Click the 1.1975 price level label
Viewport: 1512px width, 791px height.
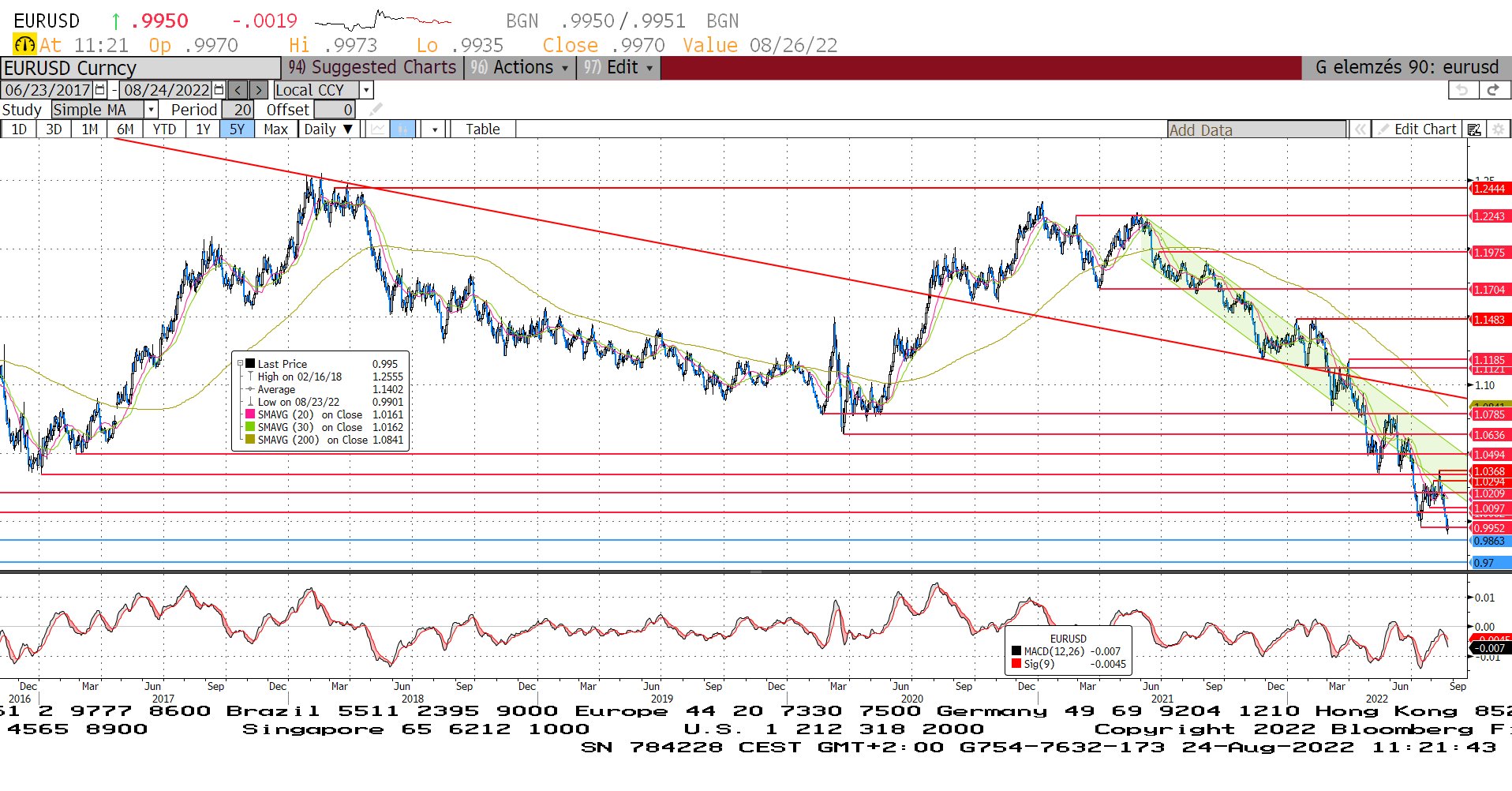click(x=1490, y=253)
